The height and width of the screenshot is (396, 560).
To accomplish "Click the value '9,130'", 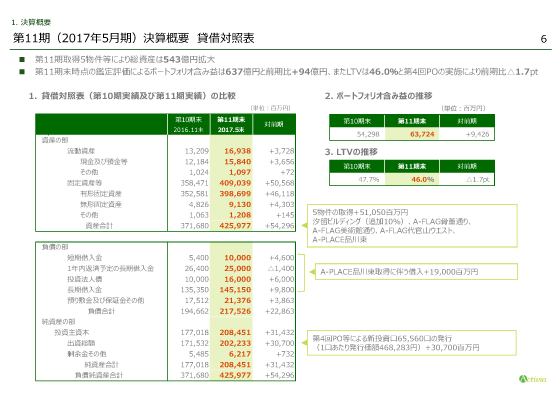I will point(240,204).
